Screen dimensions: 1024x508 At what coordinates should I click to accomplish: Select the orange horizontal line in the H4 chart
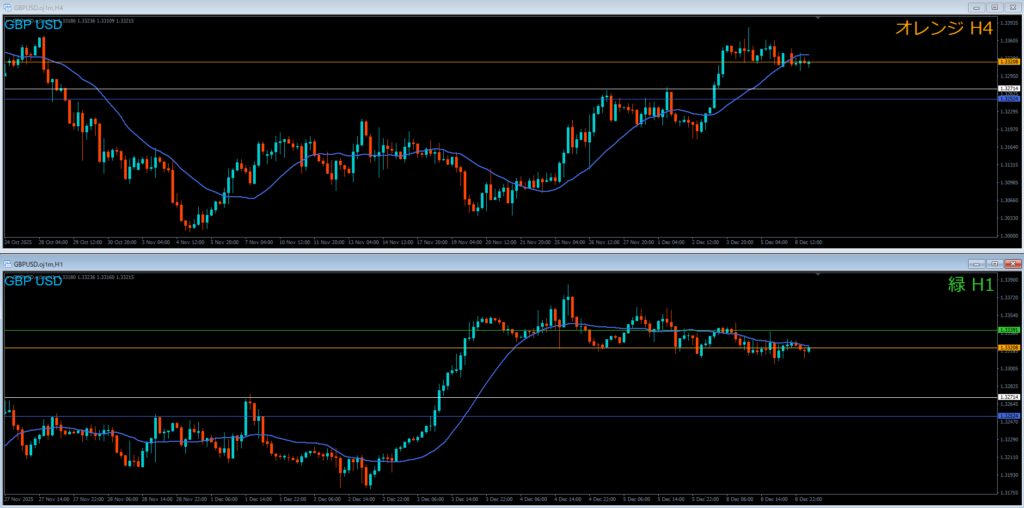point(500,62)
